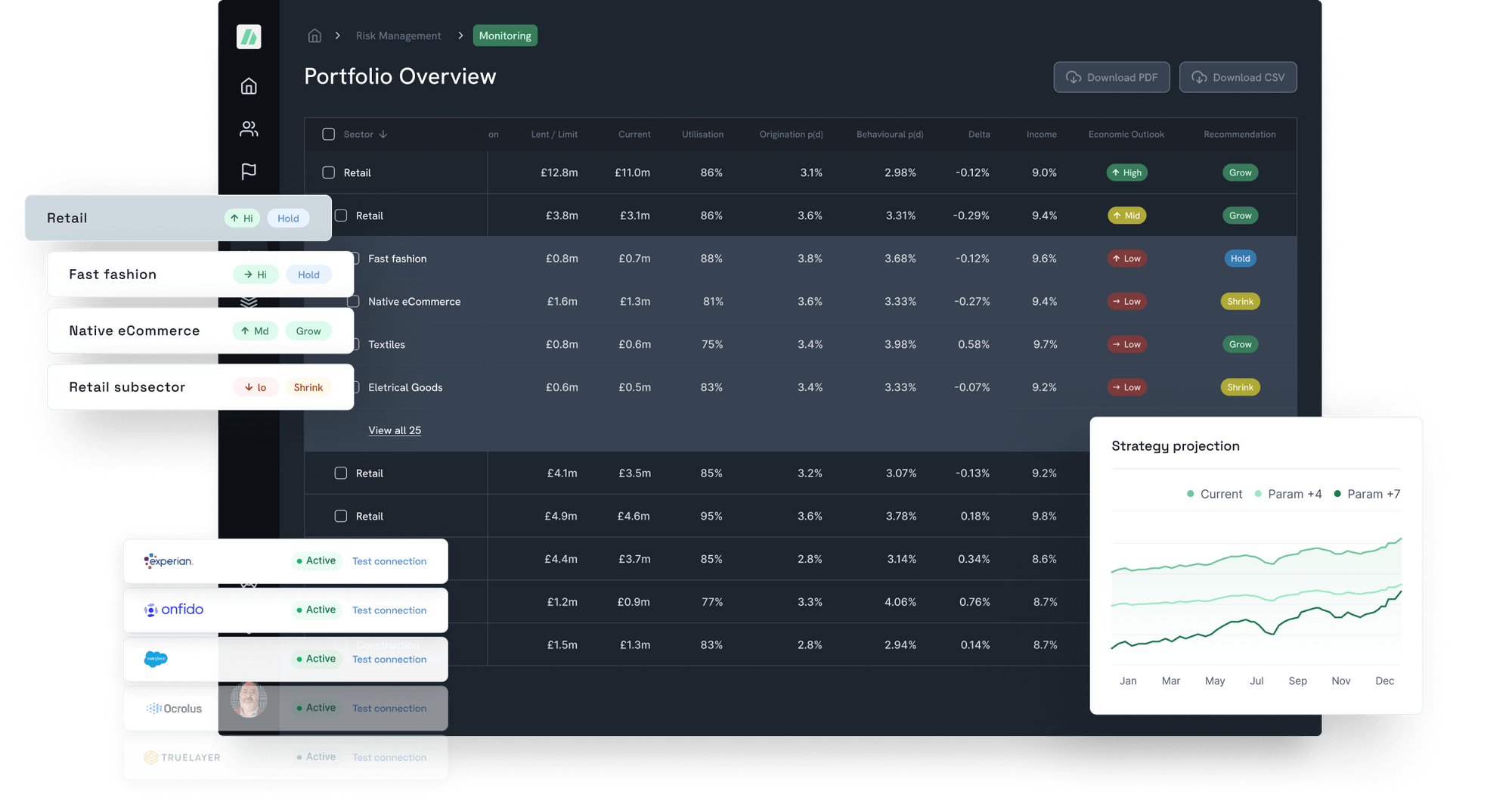Expand the list with View all 25
Screen dimensions: 1512x804
point(395,430)
